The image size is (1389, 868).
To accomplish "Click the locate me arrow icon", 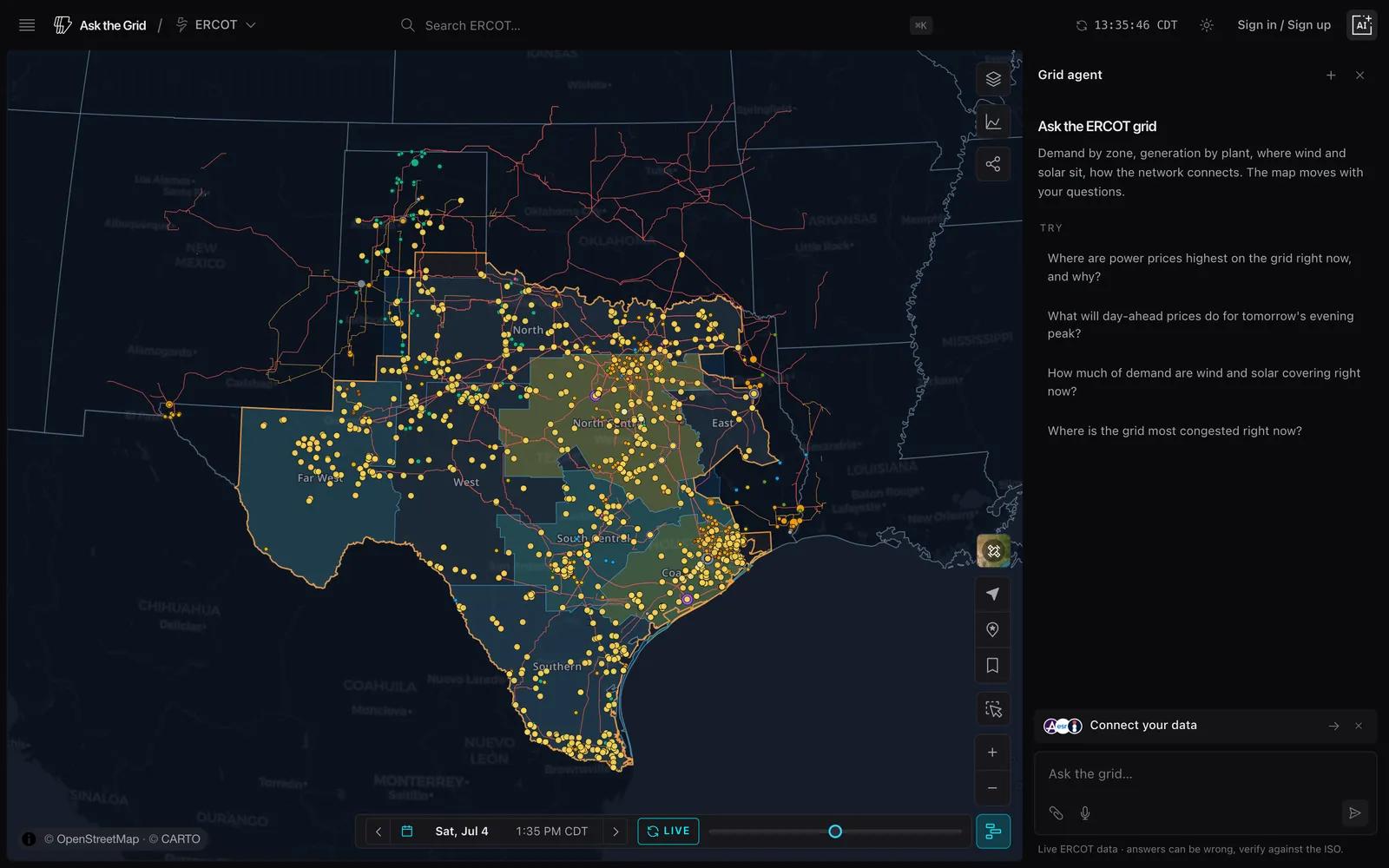I will pos(993,595).
